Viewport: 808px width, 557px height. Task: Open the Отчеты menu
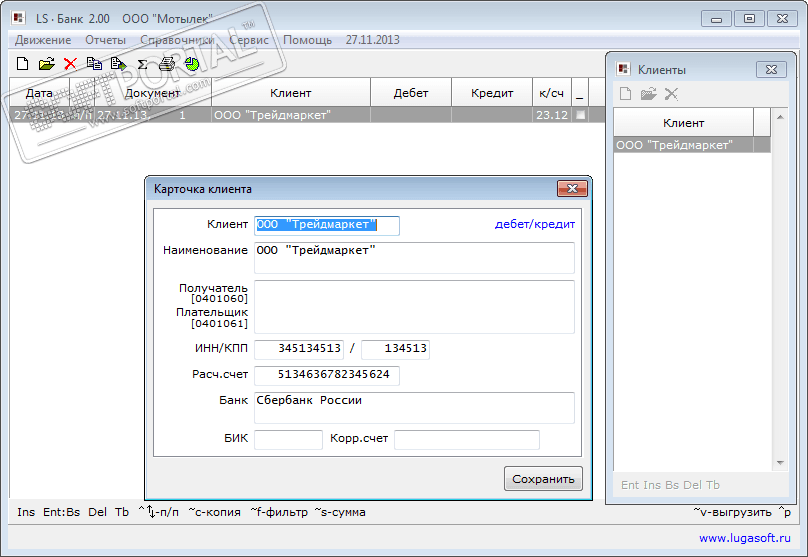coord(105,40)
